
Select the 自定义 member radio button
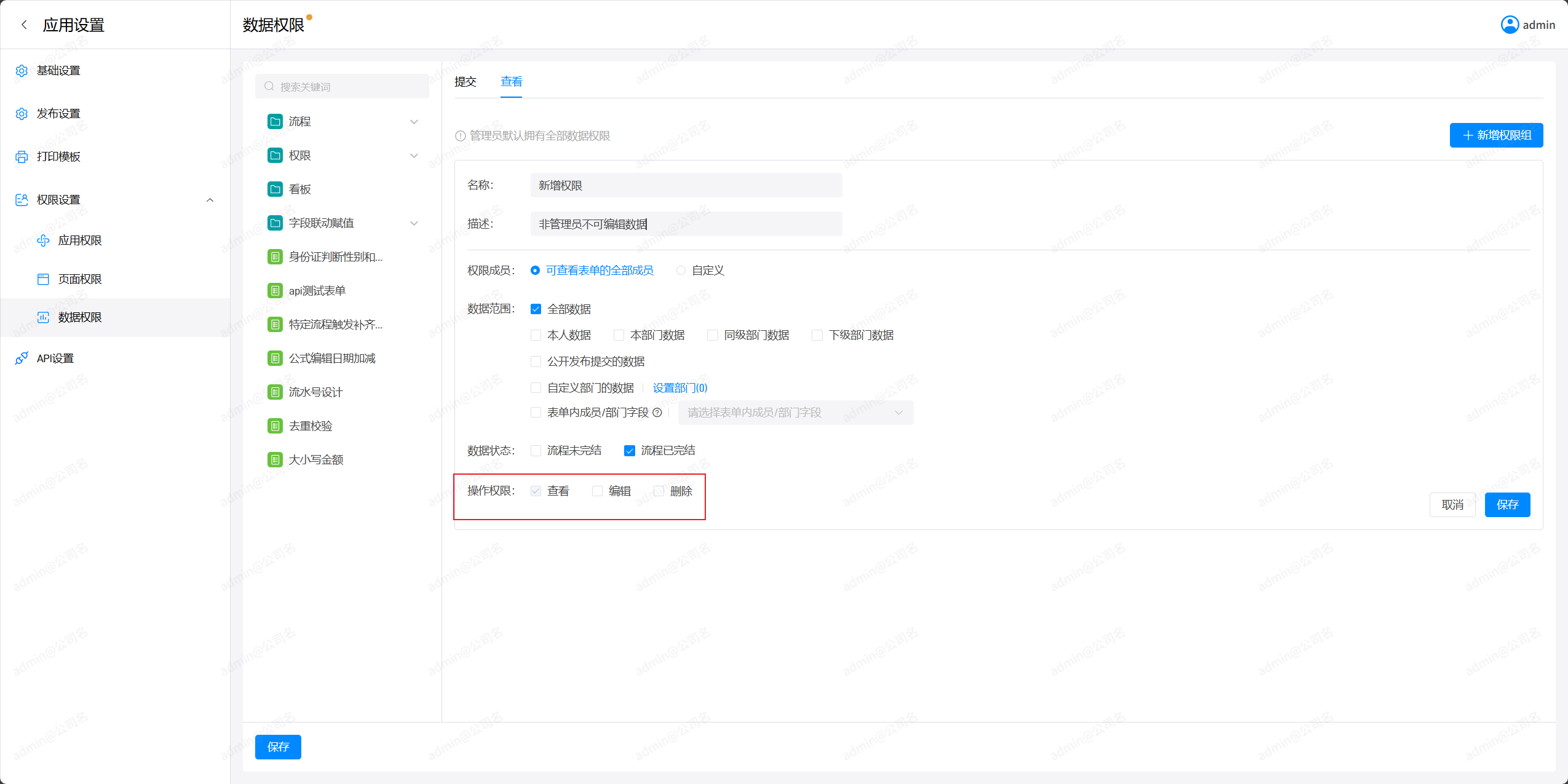coord(681,271)
